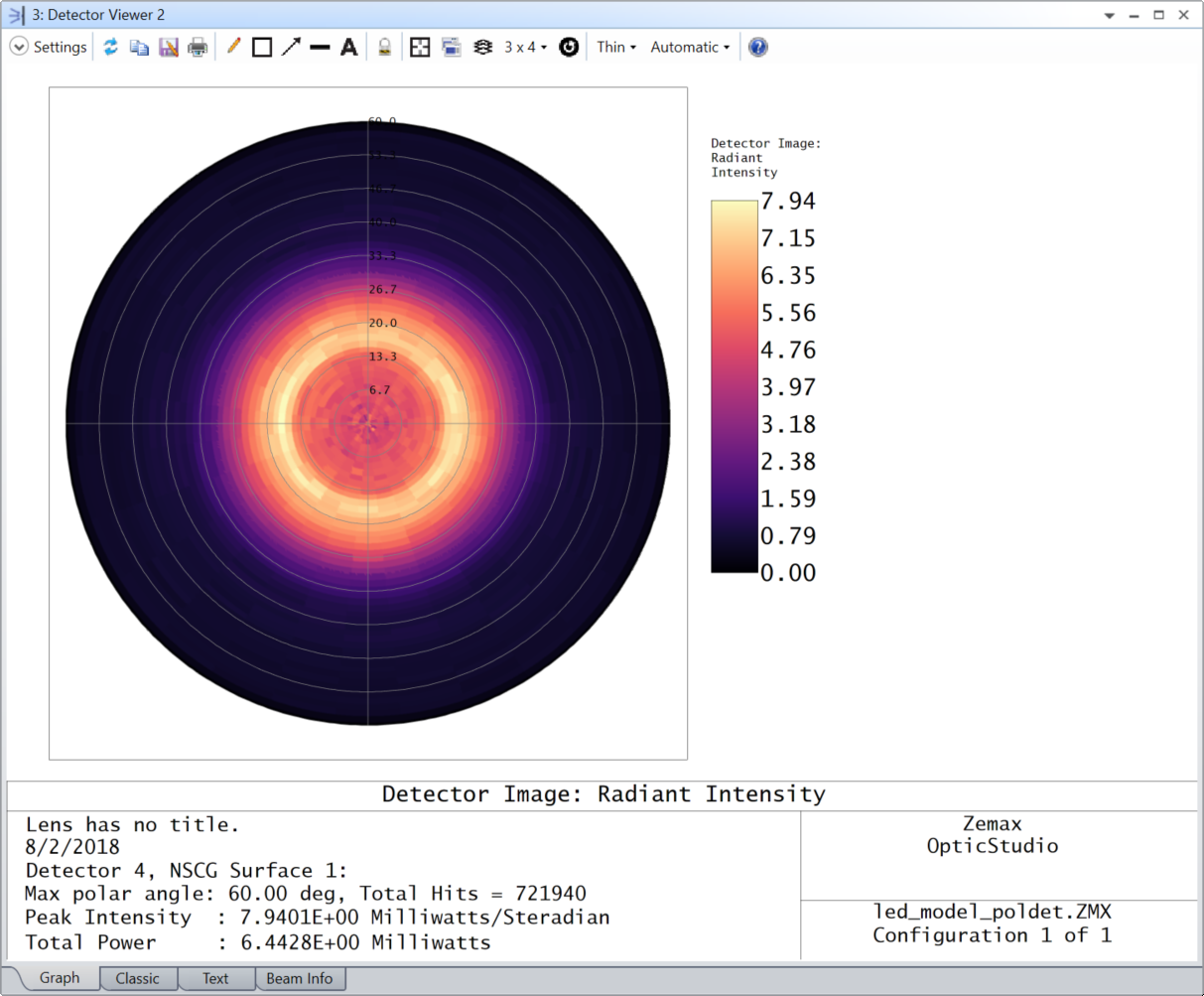Expand the Settings chevron
The image size is (1204, 996).
tap(19, 47)
